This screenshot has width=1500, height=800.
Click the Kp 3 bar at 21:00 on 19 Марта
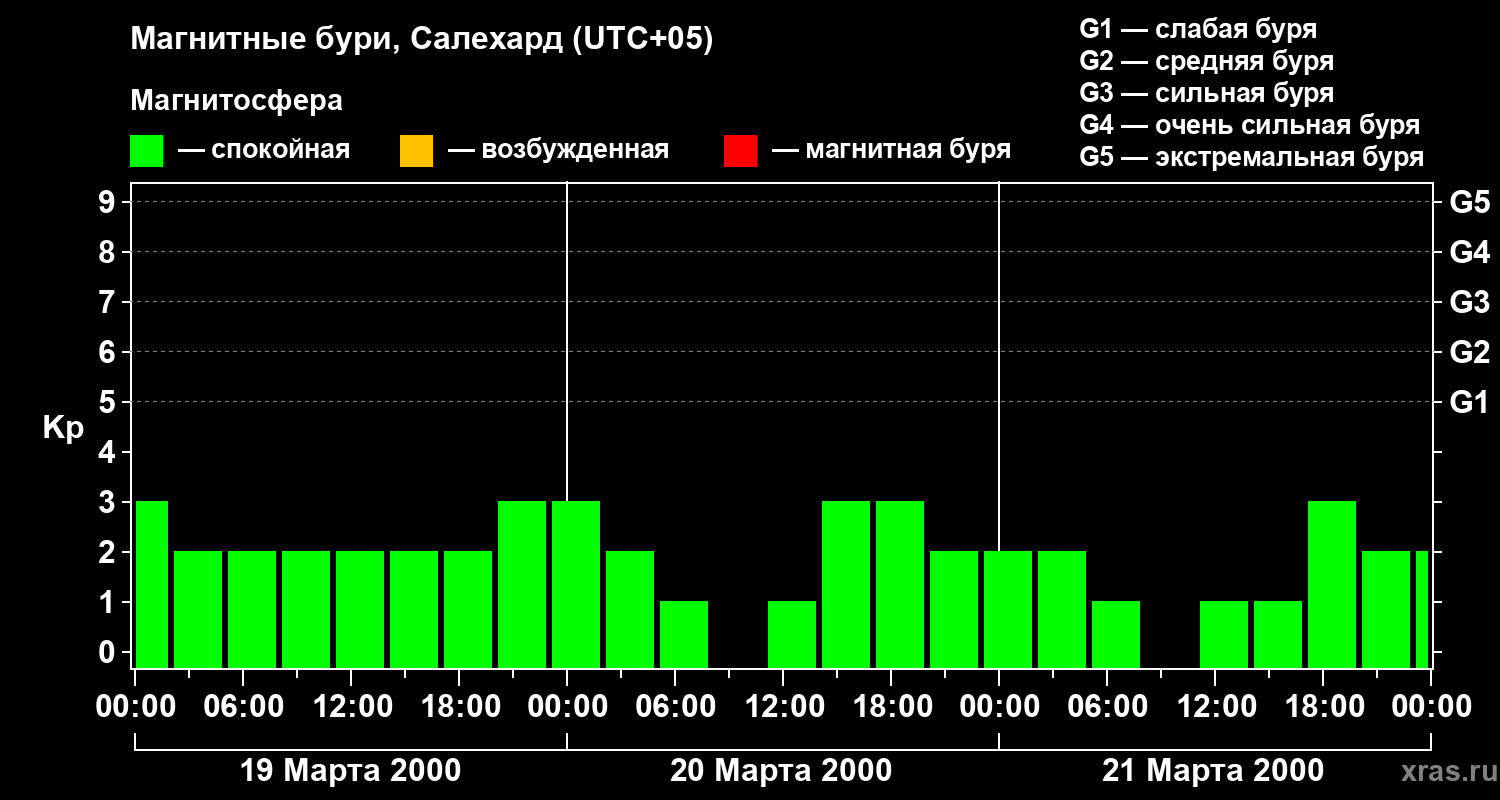point(522,584)
